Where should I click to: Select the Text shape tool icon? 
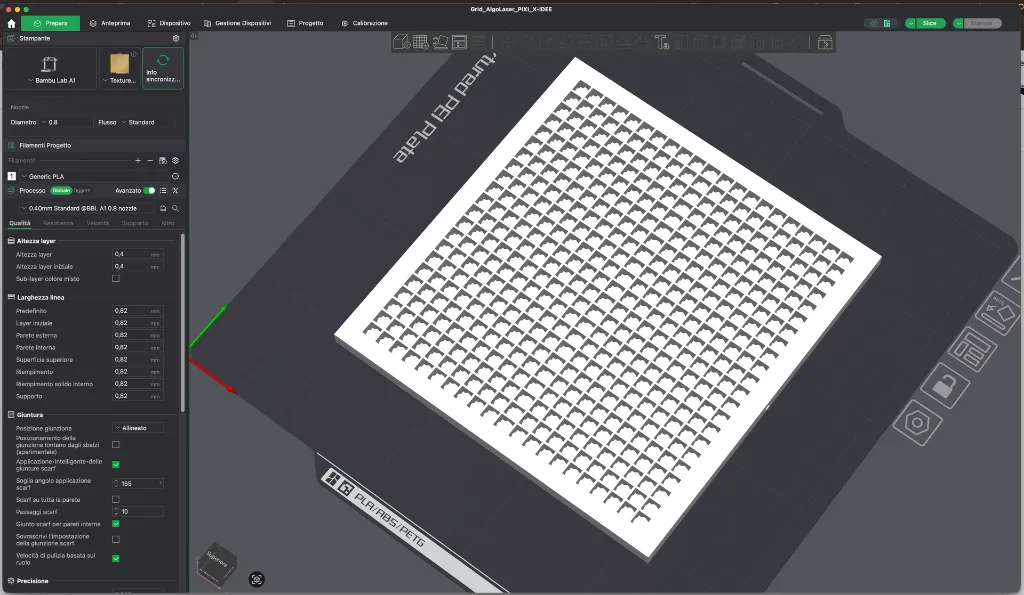pos(661,42)
